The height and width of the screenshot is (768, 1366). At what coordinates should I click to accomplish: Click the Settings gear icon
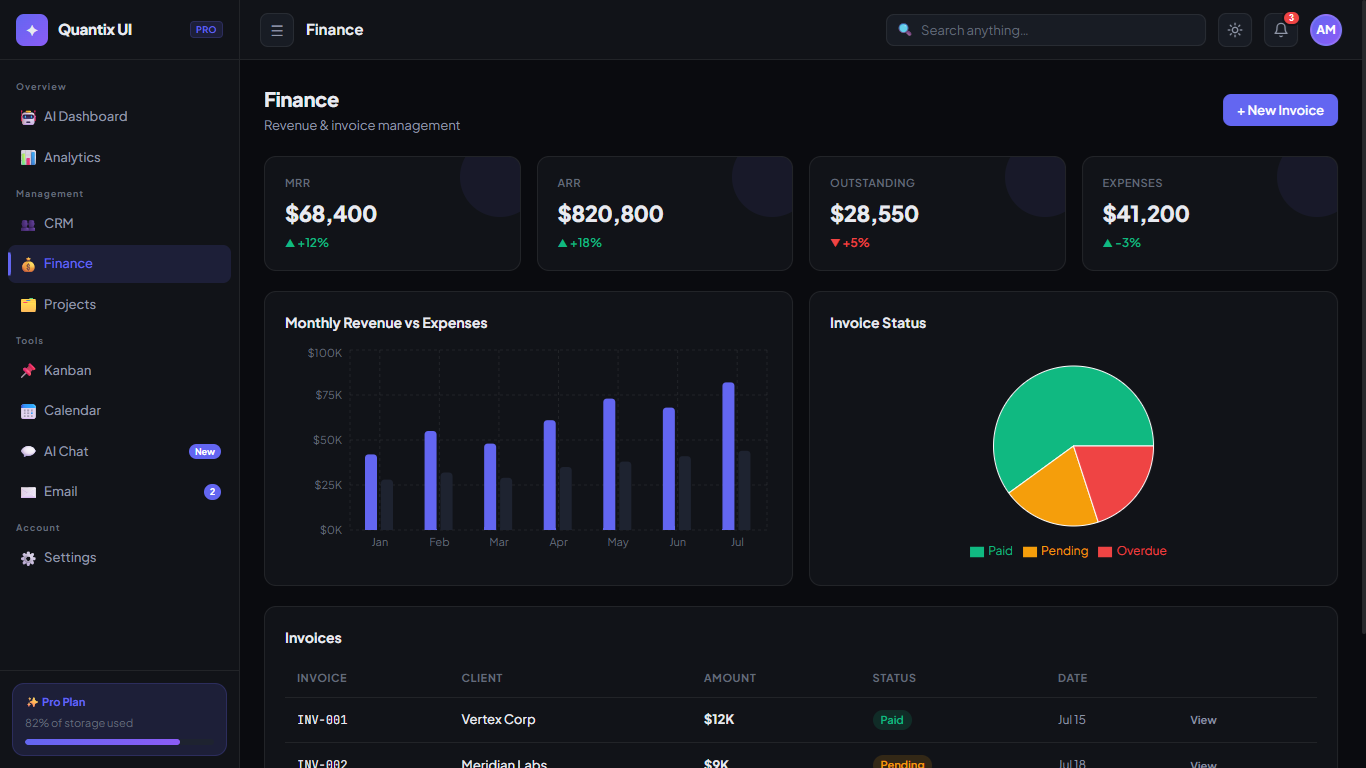(x=29, y=557)
